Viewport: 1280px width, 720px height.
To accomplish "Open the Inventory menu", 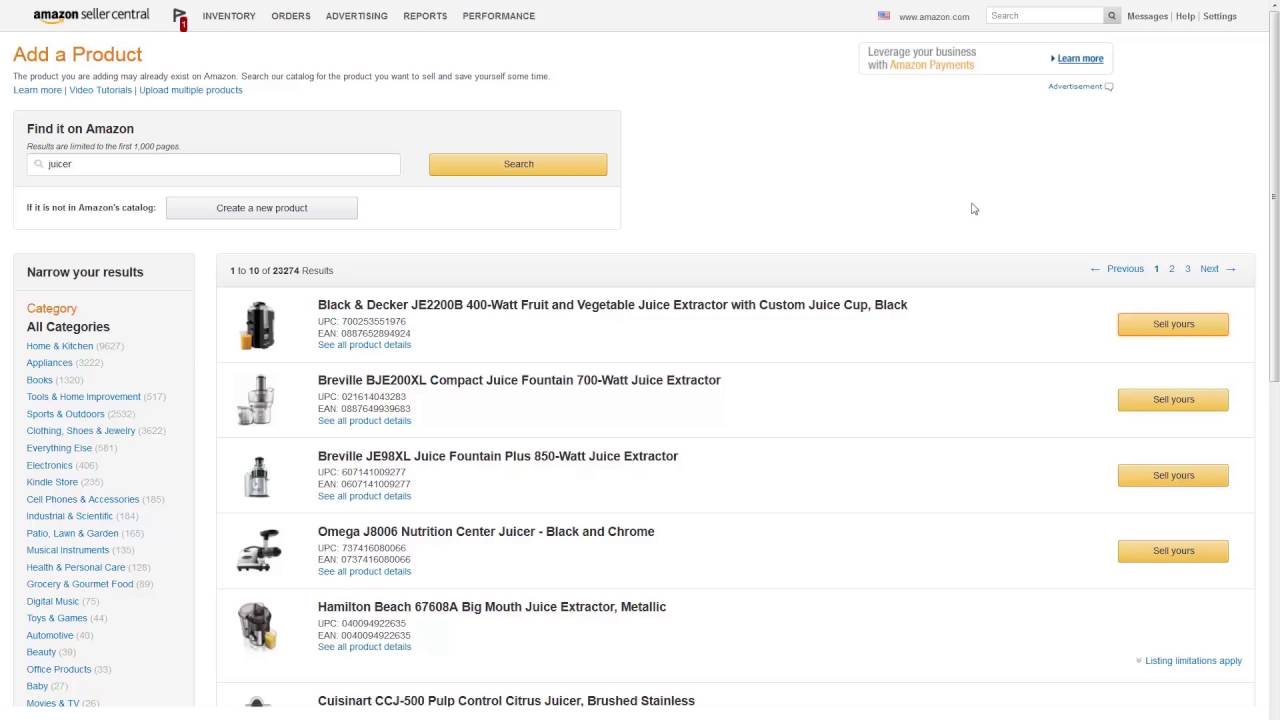I will (229, 16).
